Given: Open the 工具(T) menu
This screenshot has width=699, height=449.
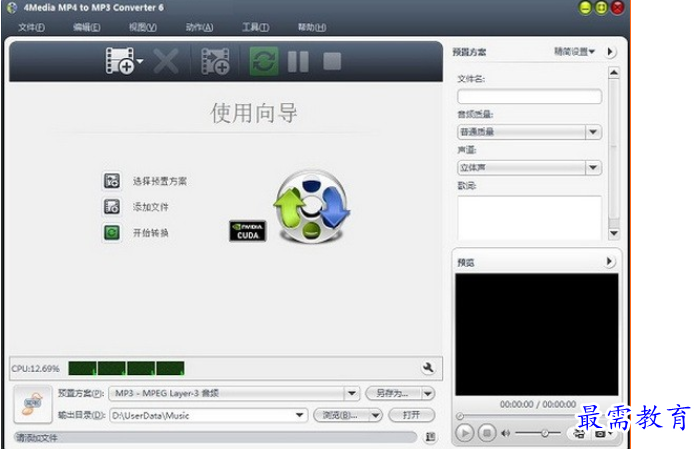Looking at the screenshot, I should click(255, 28).
